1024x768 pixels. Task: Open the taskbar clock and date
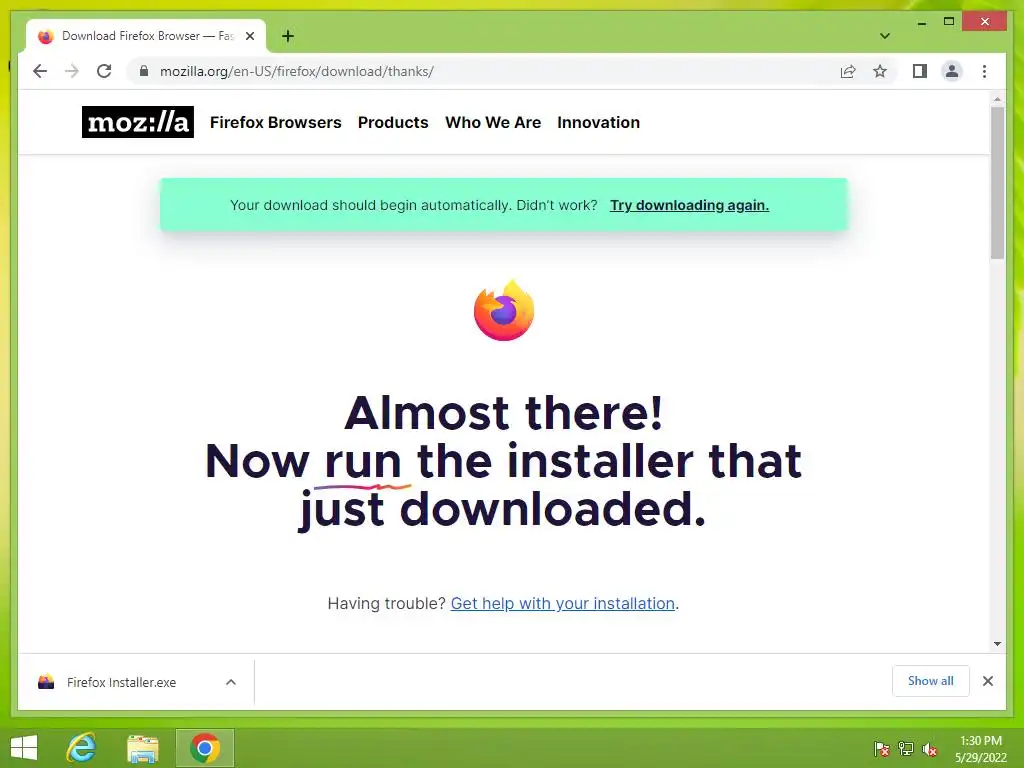(980, 749)
